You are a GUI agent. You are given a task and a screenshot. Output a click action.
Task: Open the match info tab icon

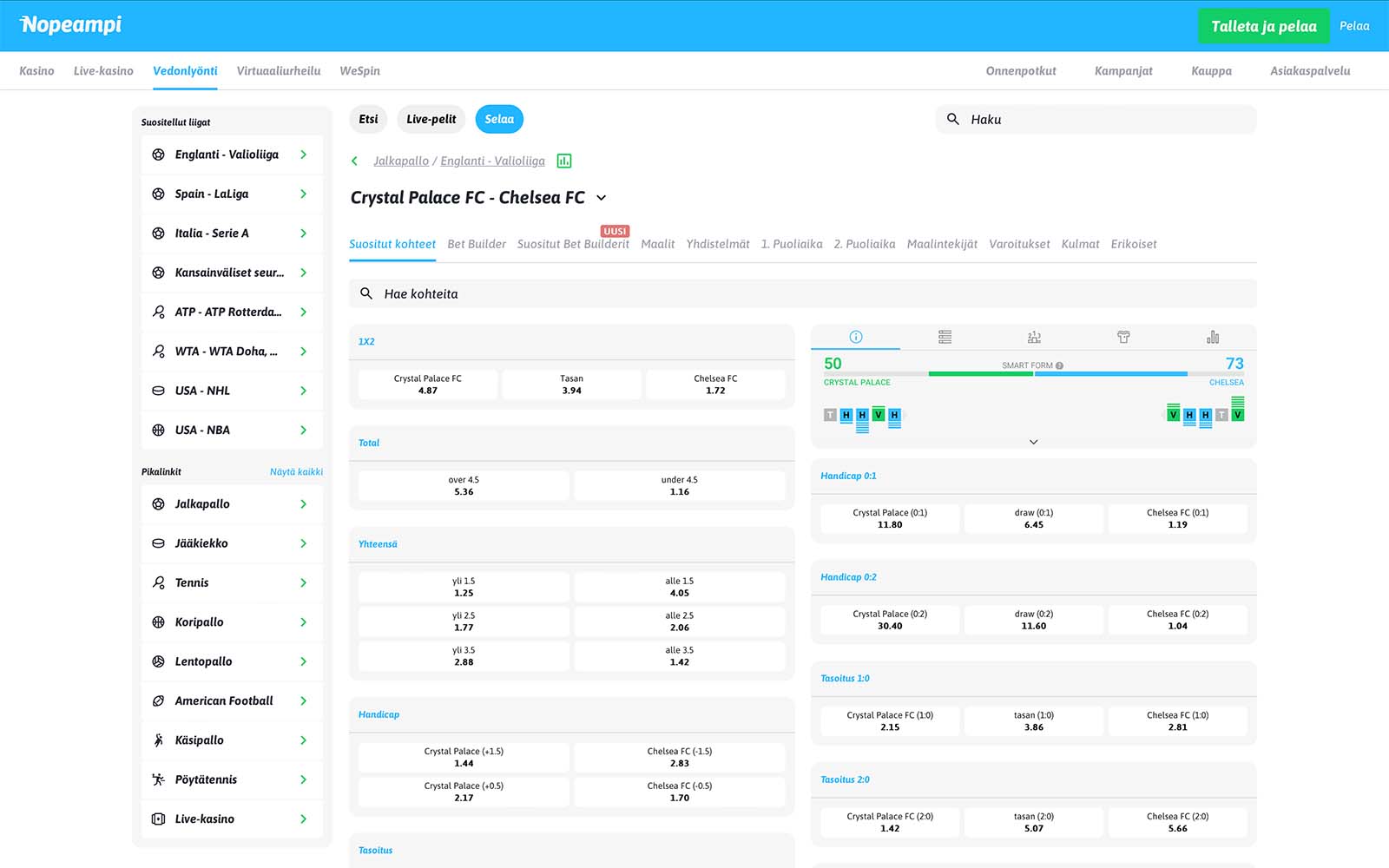coord(855,337)
